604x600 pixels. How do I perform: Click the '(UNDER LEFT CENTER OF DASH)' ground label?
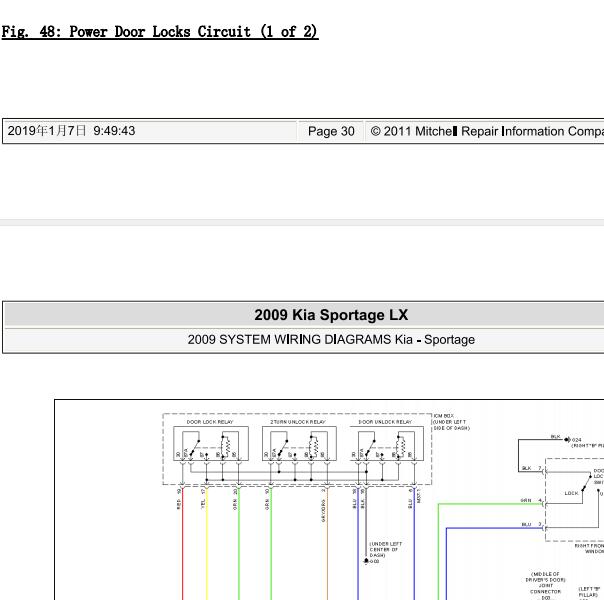click(386, 550)
